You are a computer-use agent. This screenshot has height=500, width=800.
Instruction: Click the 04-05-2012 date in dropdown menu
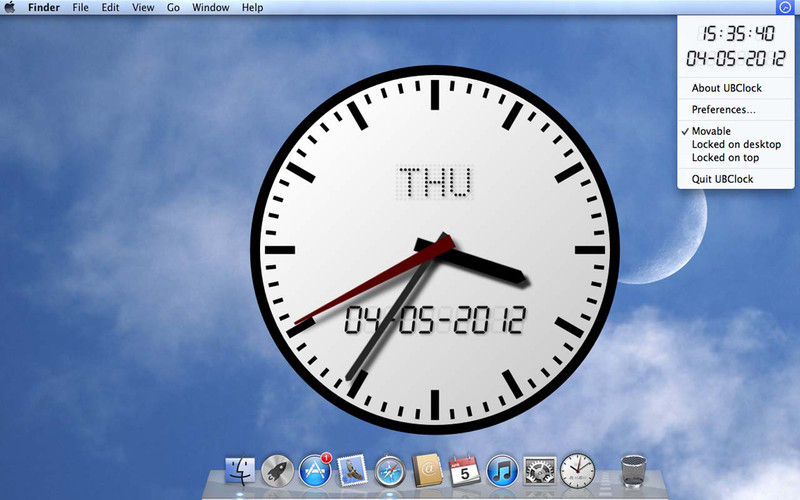736,58
